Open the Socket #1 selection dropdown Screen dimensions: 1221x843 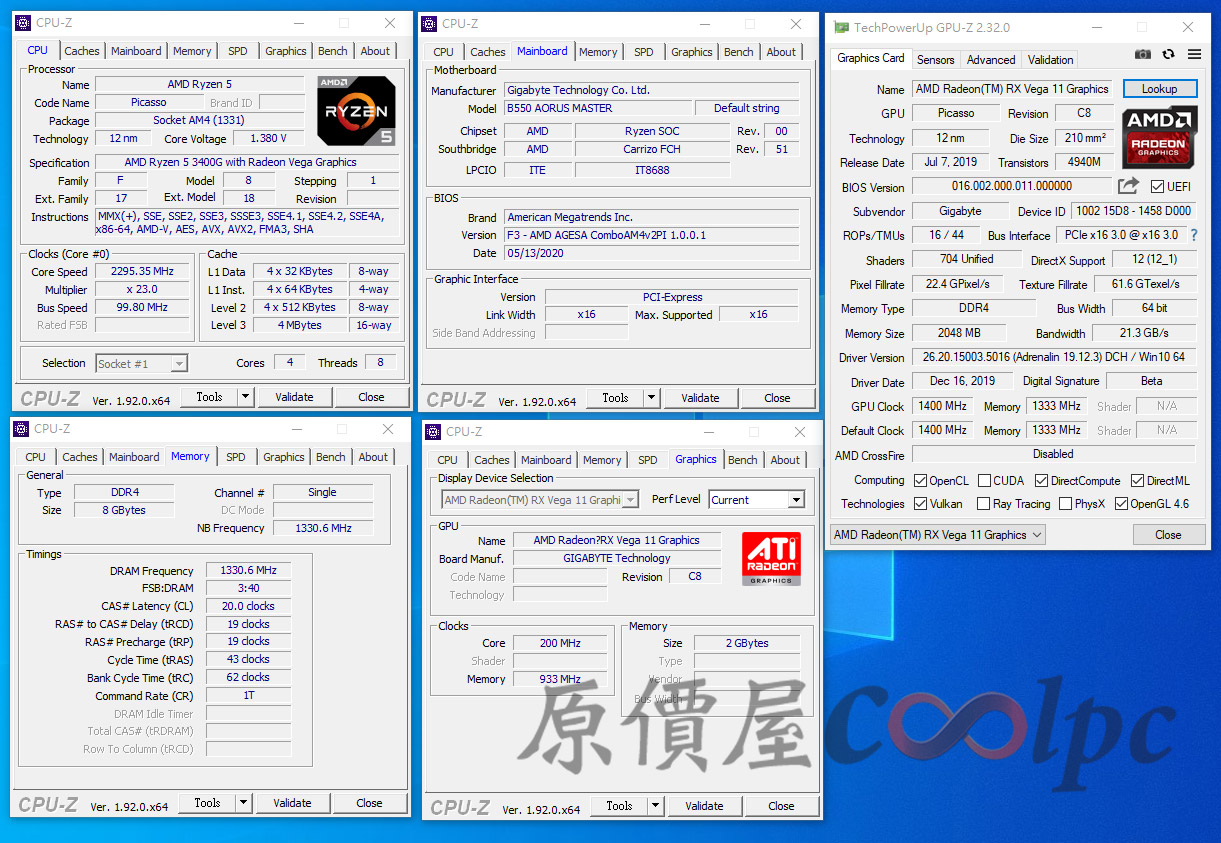(x=142, y=363)
